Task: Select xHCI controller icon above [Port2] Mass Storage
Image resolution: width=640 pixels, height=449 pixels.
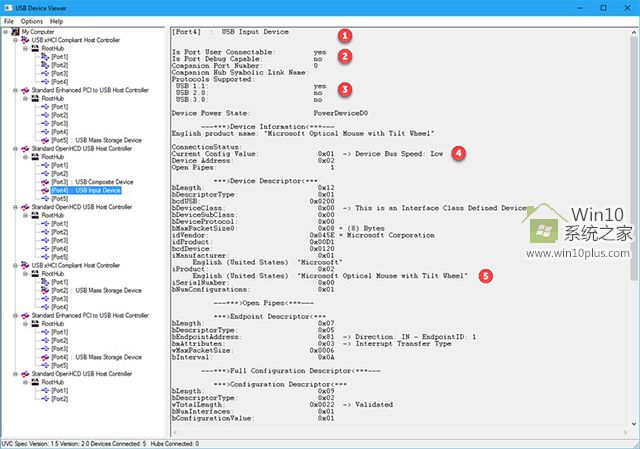Action: [25, 265]
